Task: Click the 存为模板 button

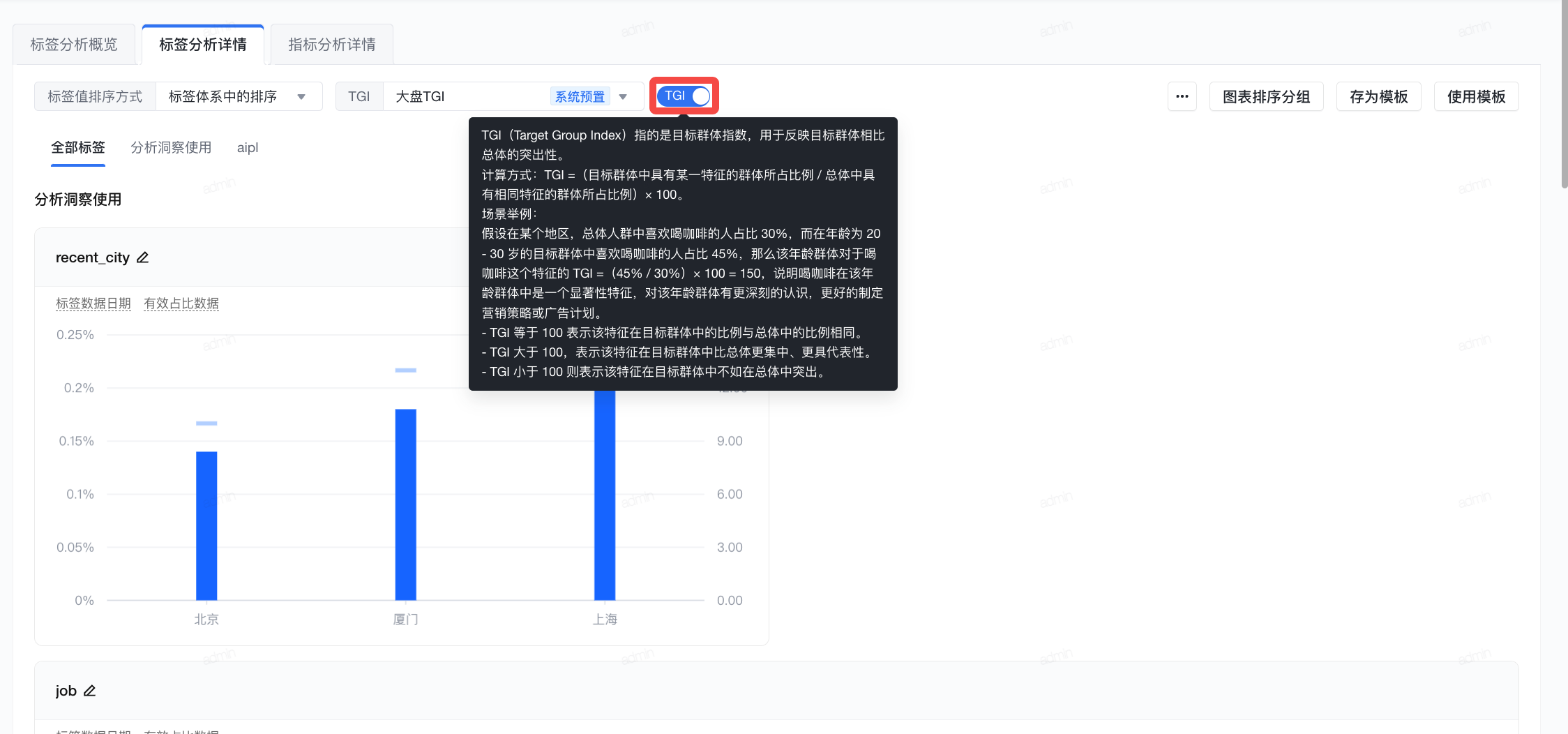Action: (x=1379, y=96)
